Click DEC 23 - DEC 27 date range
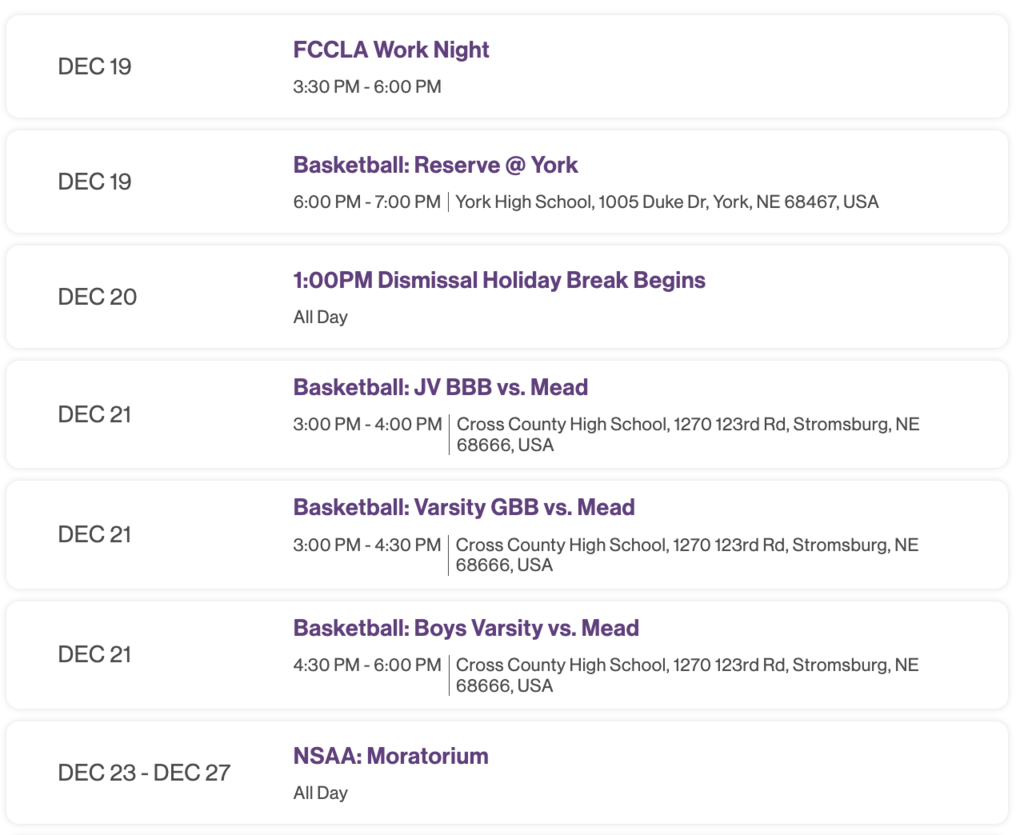The height and width of the screenshot is (835, 1024). pyautogui.click(x=144, y=773)
